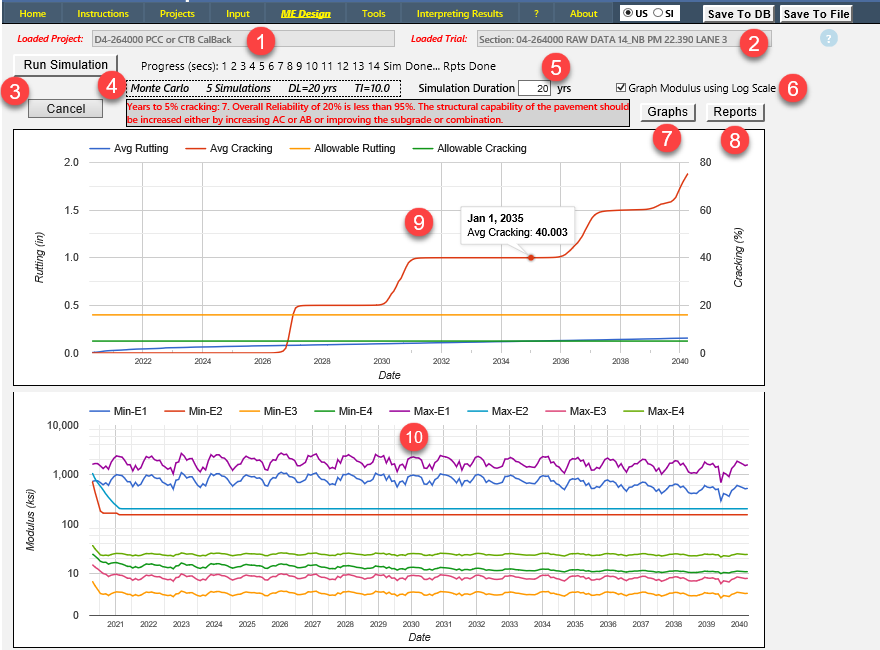
Task: Select the SI units radio button
Action: click(659, 13)
